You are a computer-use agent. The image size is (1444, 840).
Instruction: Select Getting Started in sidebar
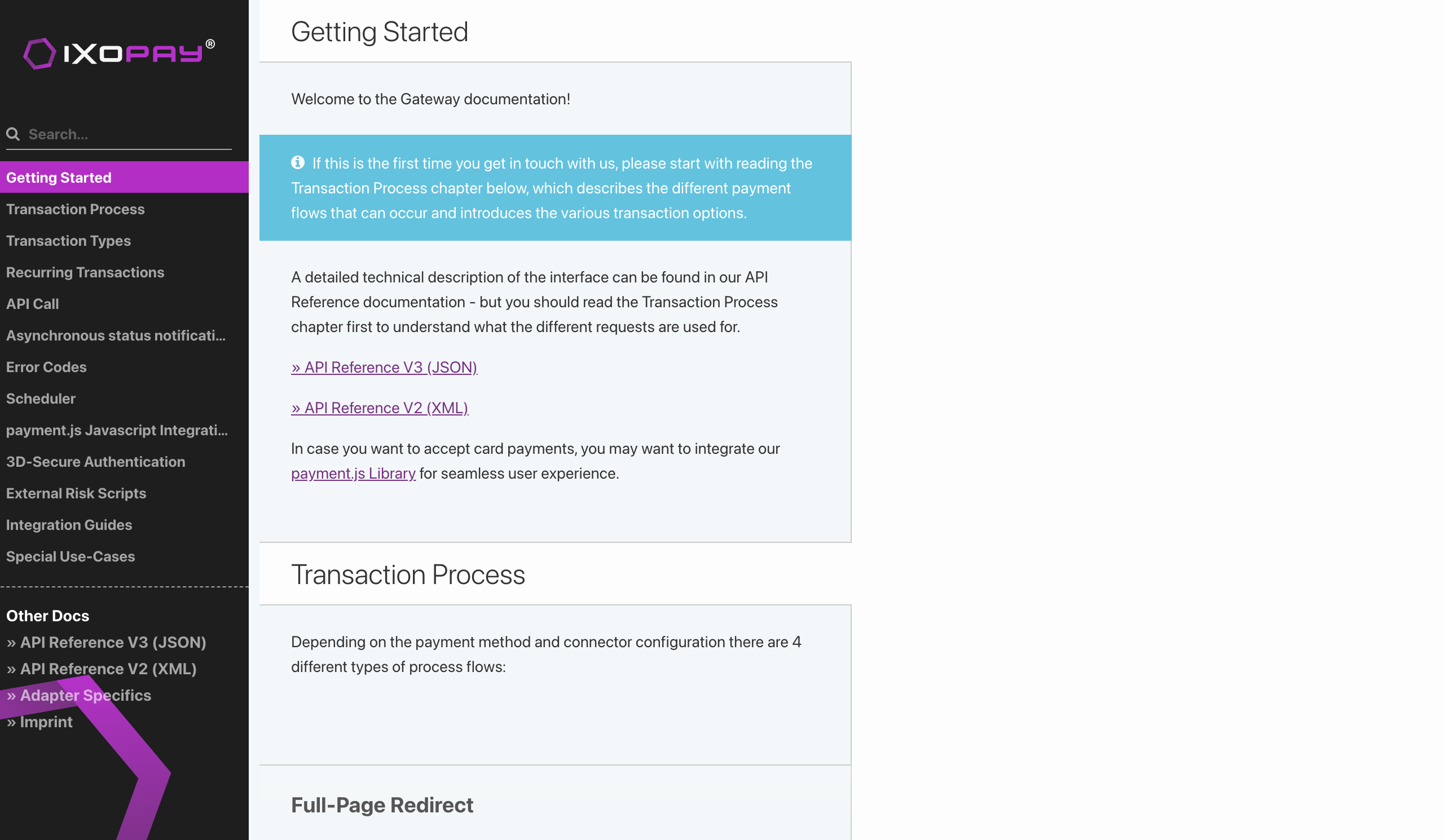tap(124, 178)
